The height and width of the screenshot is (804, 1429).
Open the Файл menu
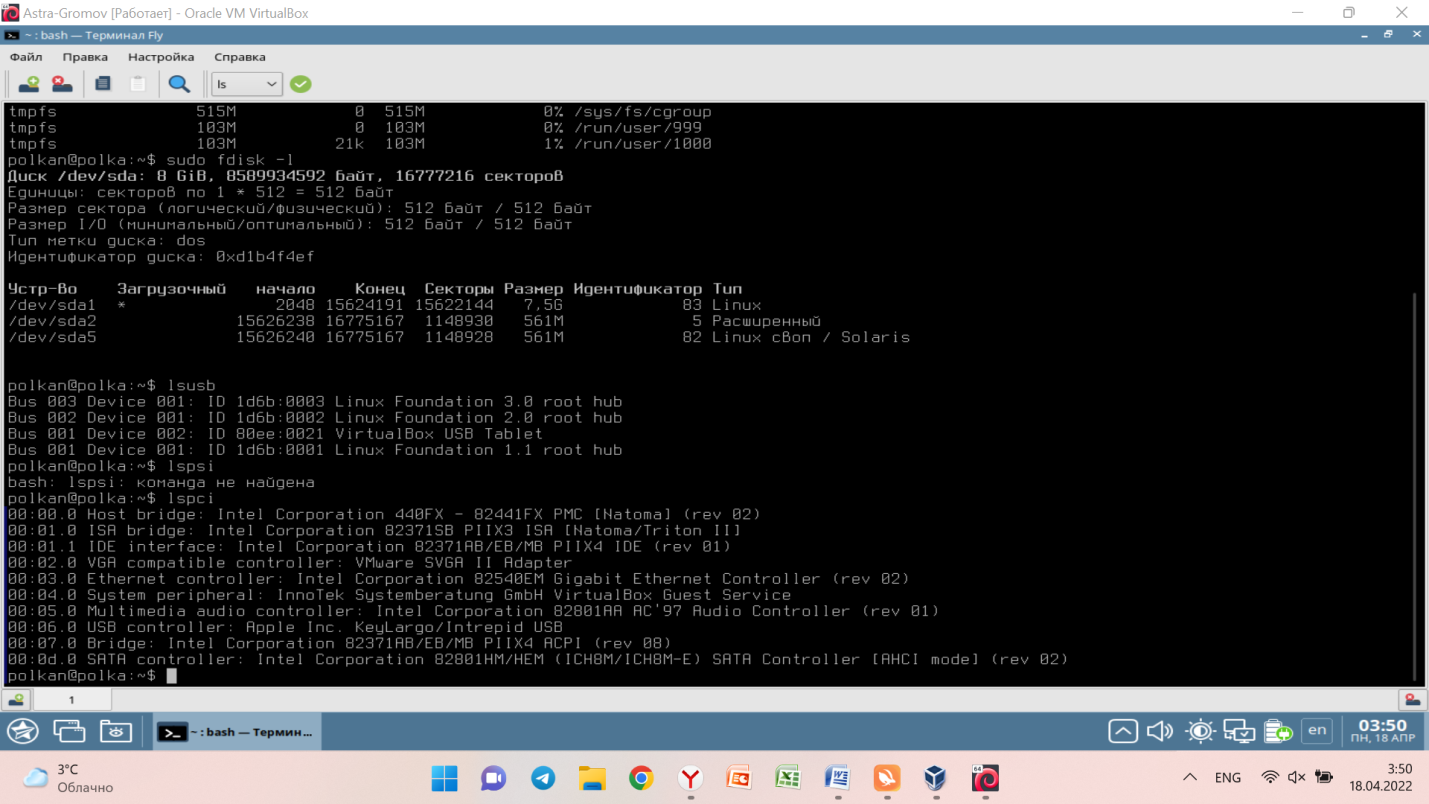(26, 57)
